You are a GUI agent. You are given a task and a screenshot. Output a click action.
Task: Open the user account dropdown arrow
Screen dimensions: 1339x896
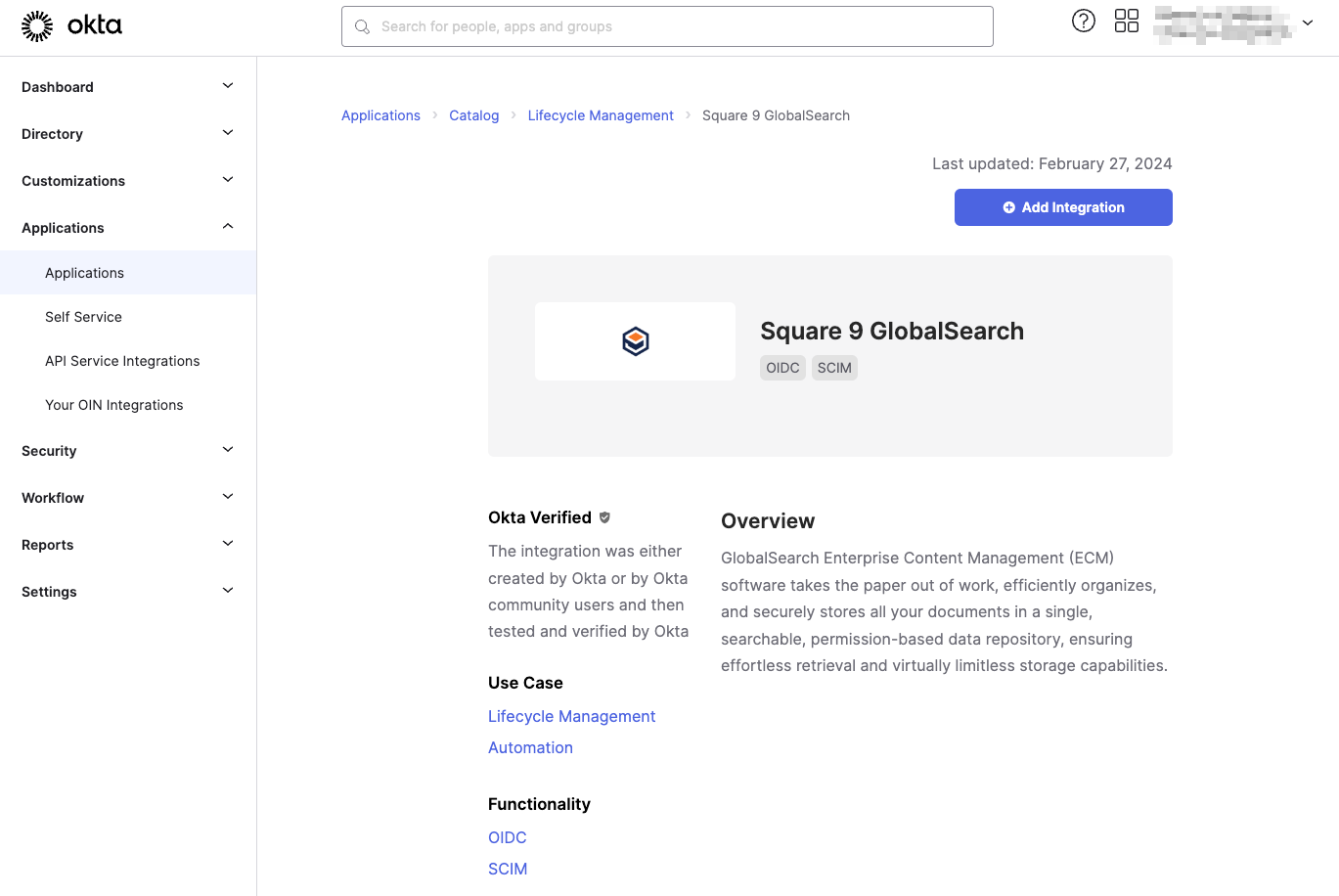(1307, 22)
